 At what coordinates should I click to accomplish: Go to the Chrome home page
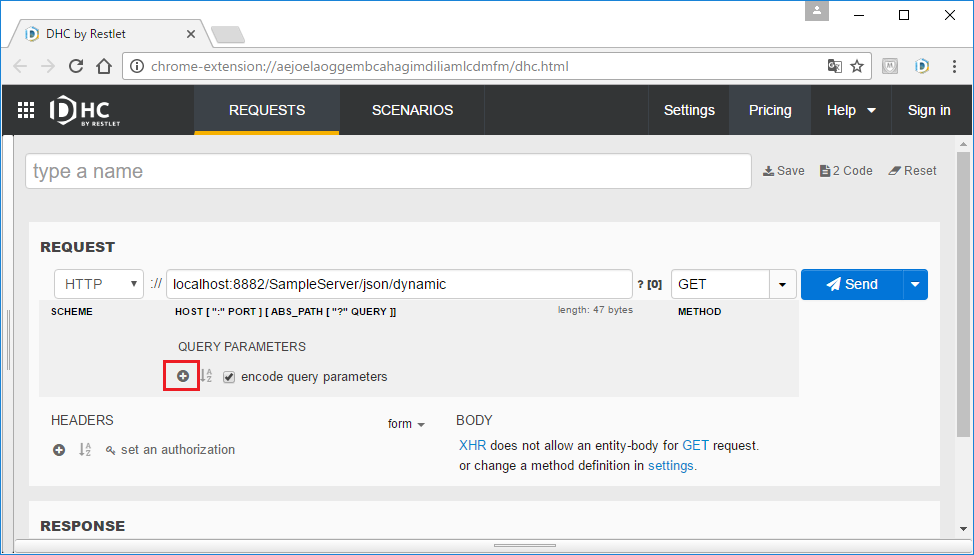pyautogui.click(x=104, y=67)
